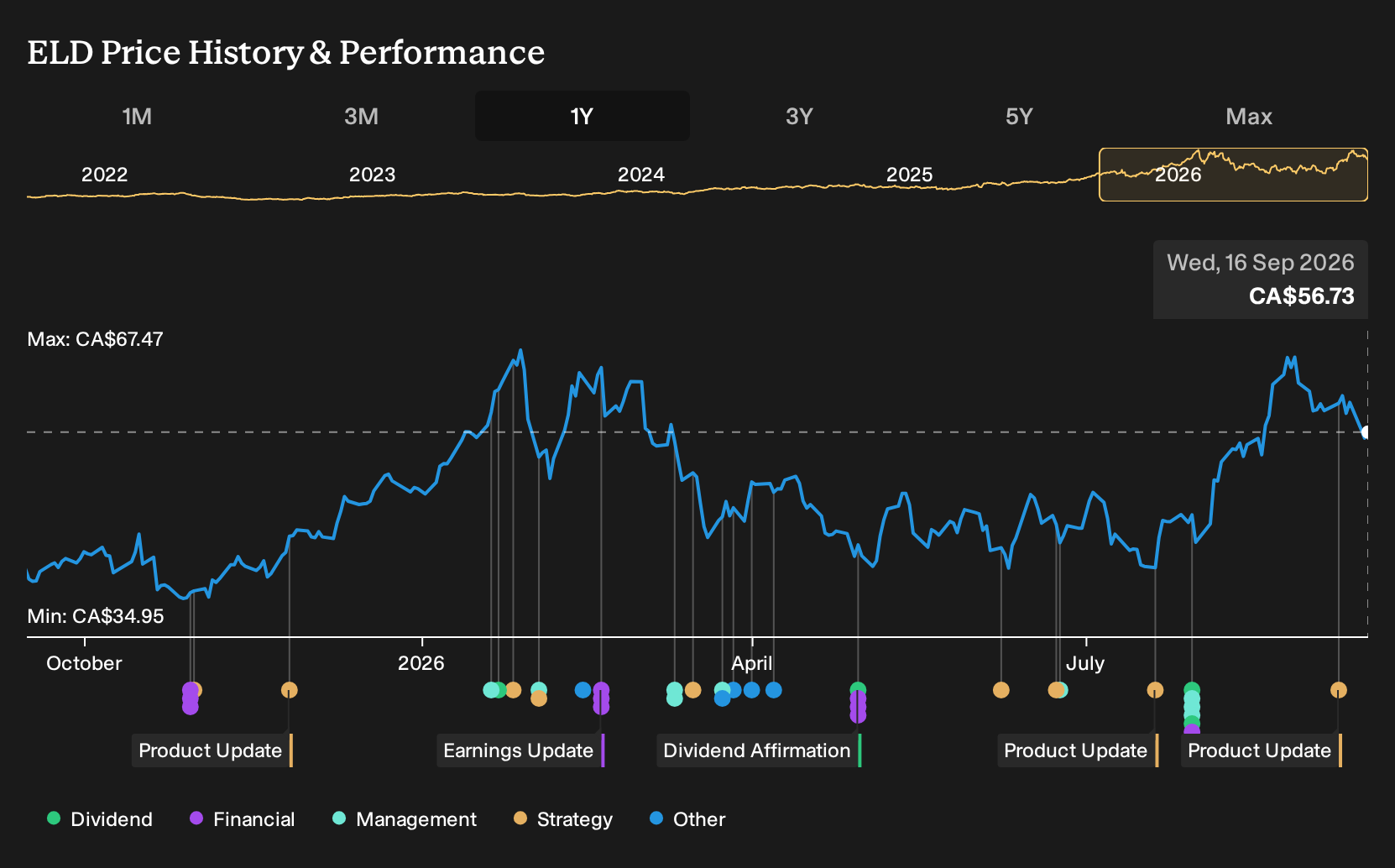Toggle the Dividend legend filter
Screen dimensions: 1395x868
[100, 818]
